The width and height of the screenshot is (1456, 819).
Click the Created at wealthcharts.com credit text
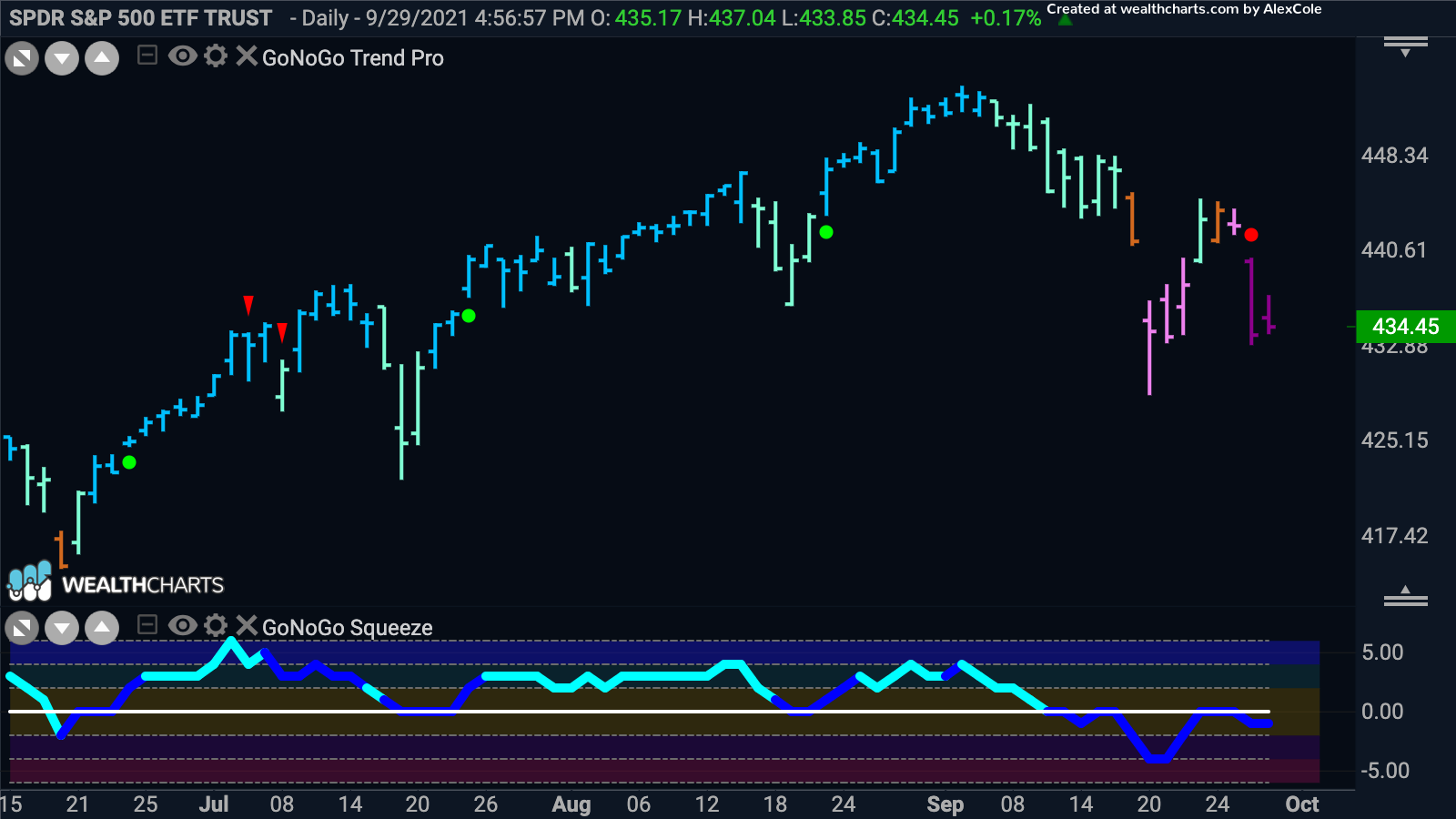point(1184,9)
